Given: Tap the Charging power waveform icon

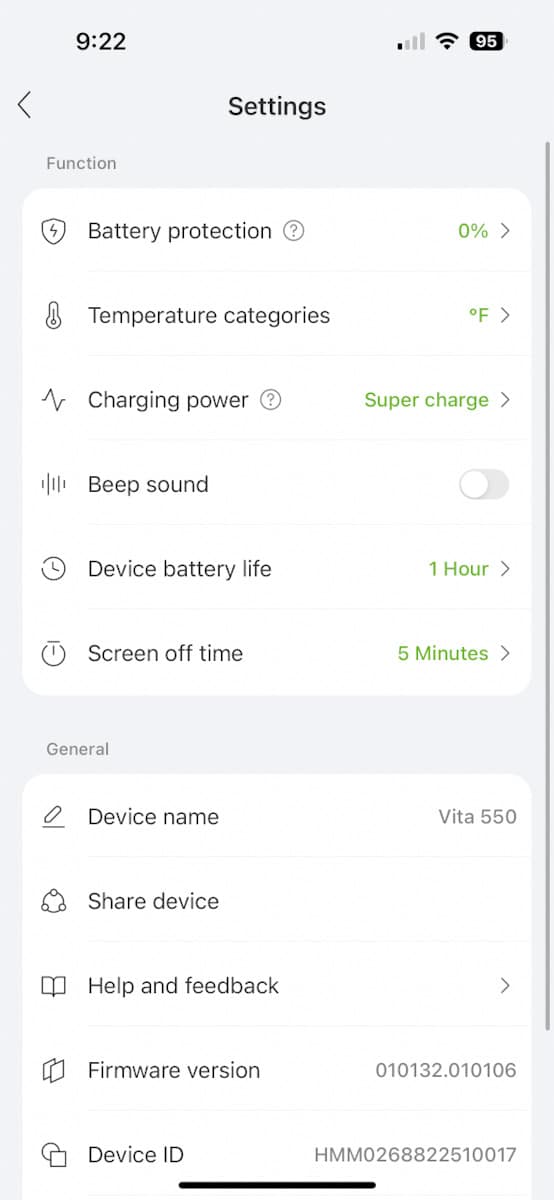Looking at the screenshot, I should pyautogui.click(x=53, y=400).
